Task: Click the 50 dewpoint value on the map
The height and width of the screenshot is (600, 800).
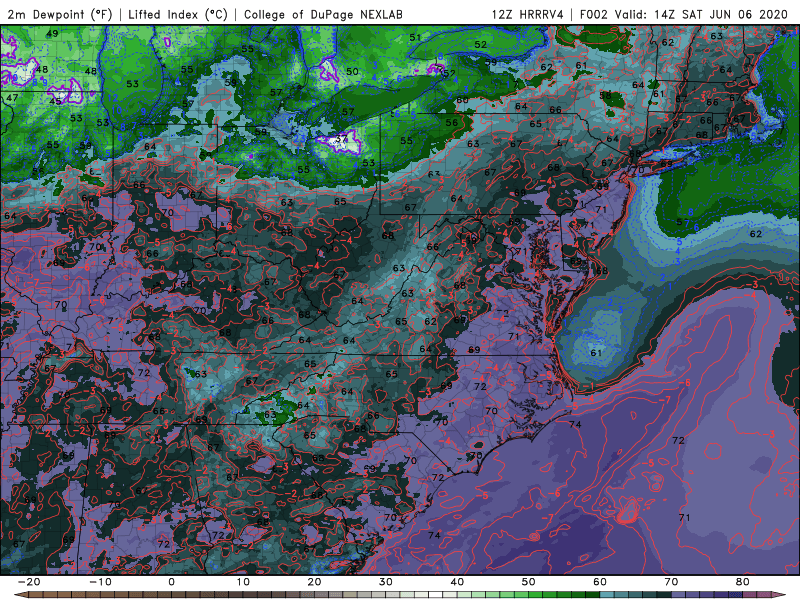Action: pyautogui.click(x=352, y=71)
